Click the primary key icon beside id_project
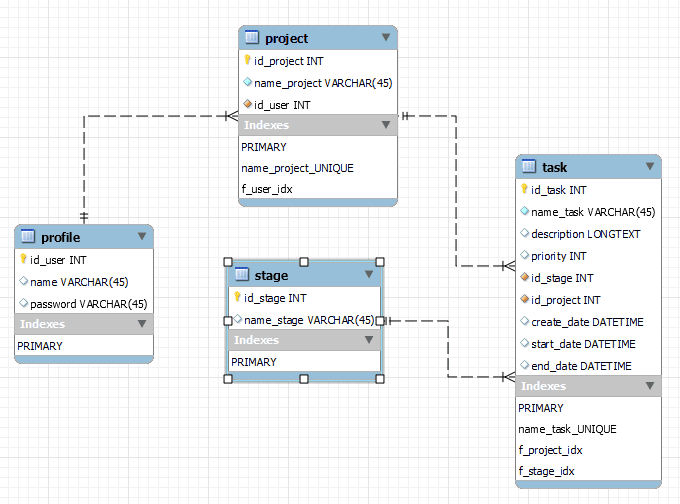Viewport: 680px width, 504px height. (247, 61)
